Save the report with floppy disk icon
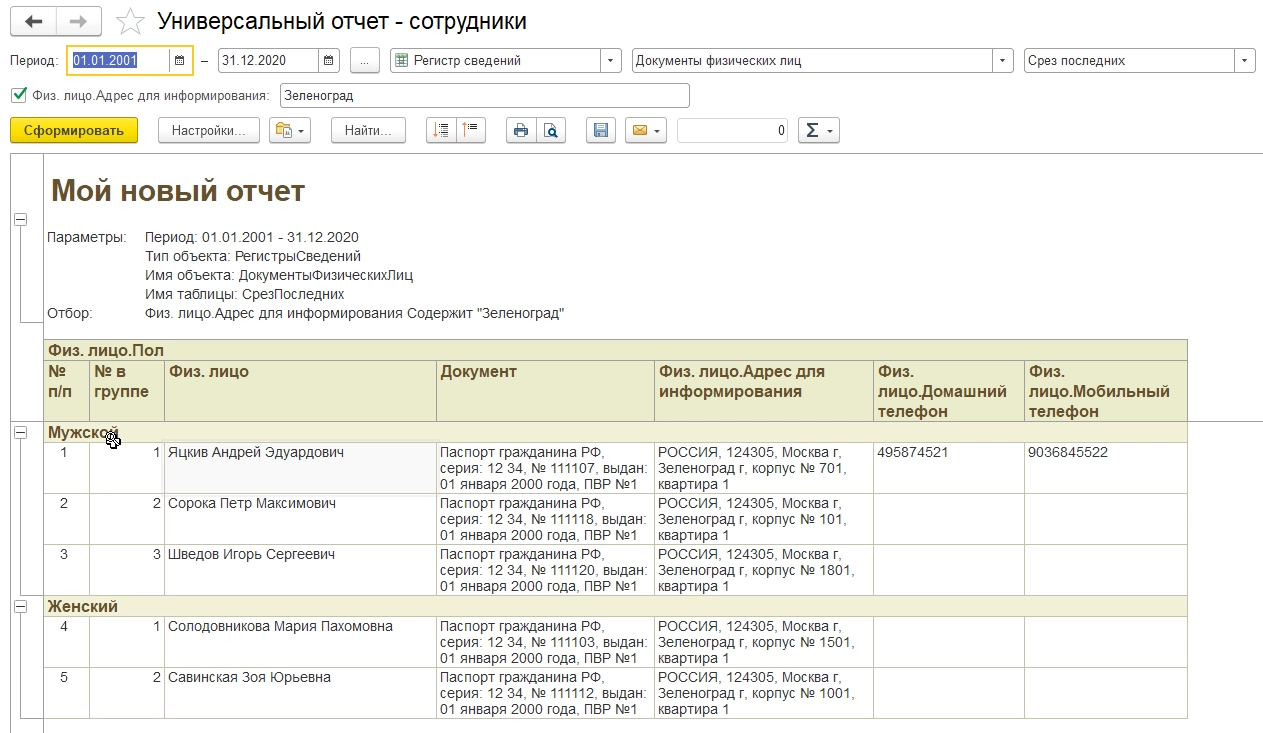This screenshot has height=733, width=1263. coord(600,130)
